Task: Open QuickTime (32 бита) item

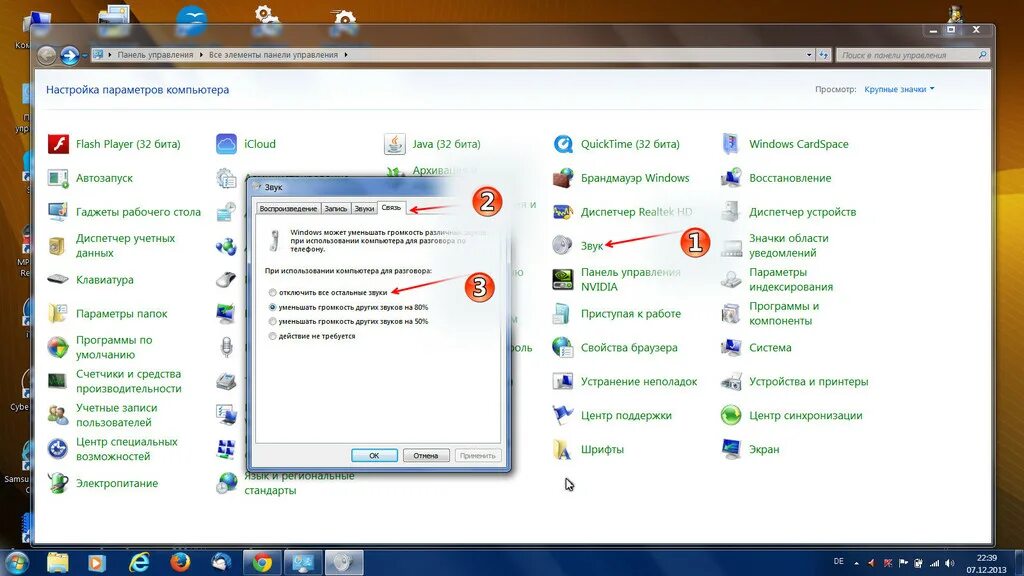Action: coord(616,144)
